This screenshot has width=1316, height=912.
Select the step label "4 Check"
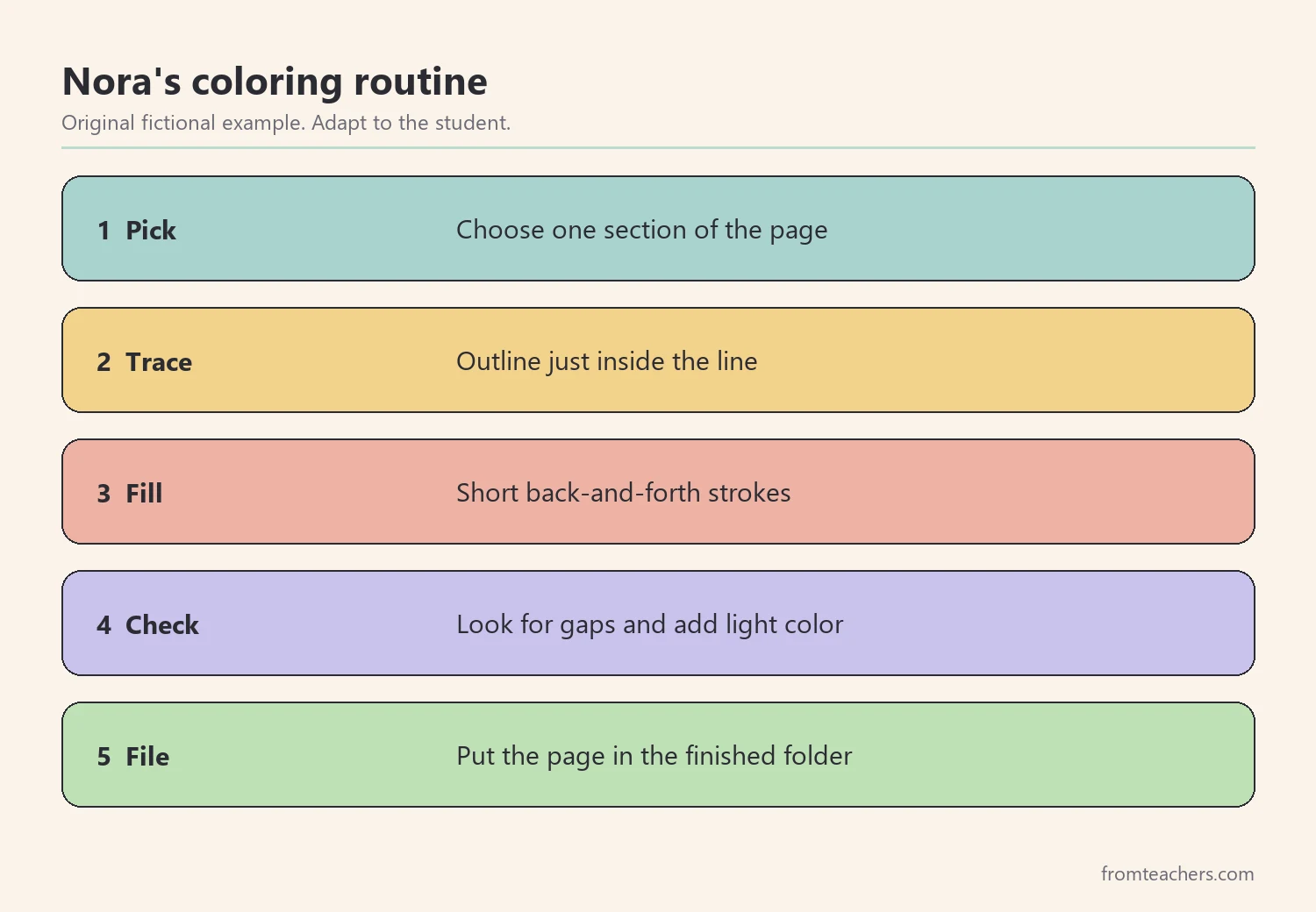tap(148, 625)
